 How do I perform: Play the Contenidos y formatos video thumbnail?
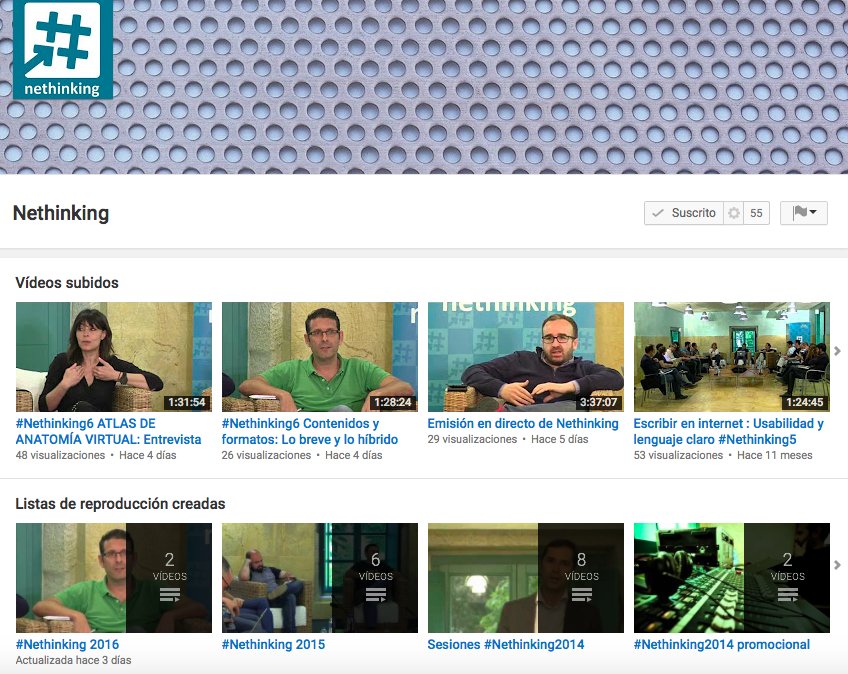coord(320,357)
